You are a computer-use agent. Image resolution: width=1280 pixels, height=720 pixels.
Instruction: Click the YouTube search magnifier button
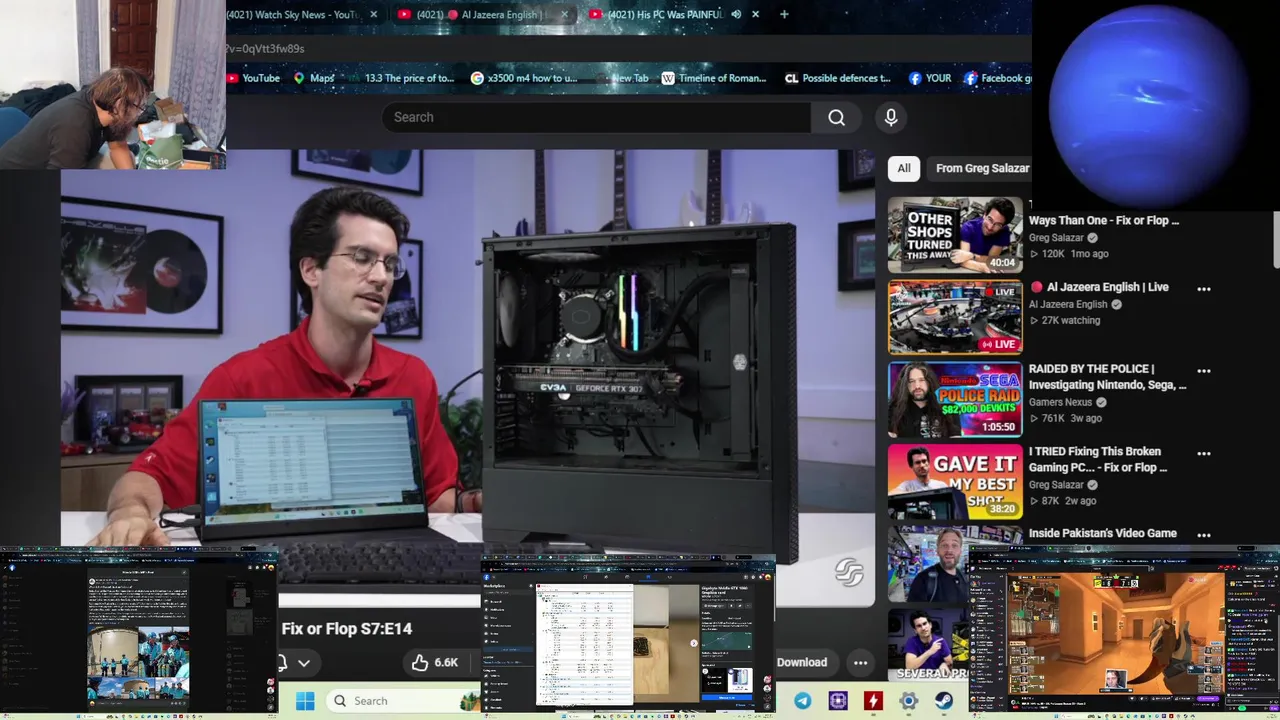click(x=836, y=118)
